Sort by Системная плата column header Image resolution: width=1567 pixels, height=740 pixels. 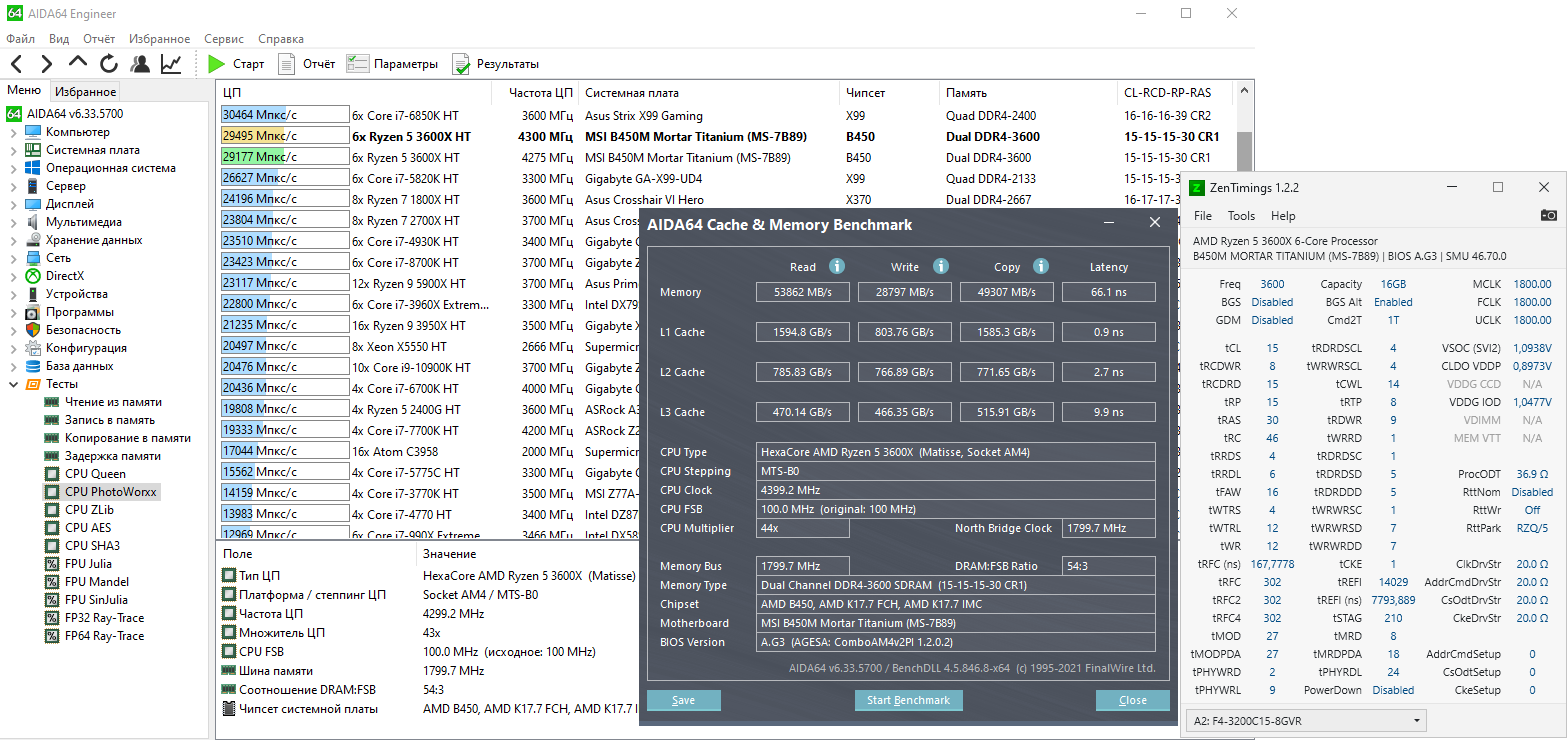click(708, 93)
